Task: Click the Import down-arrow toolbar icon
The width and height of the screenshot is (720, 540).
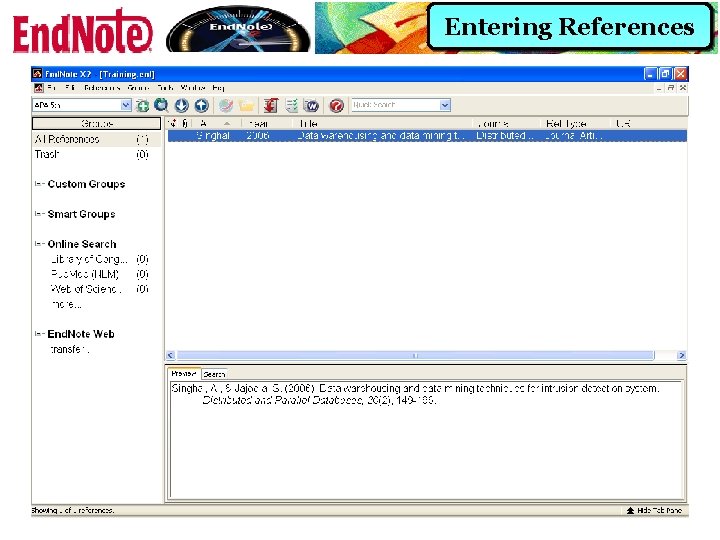Action: [182, 106]
